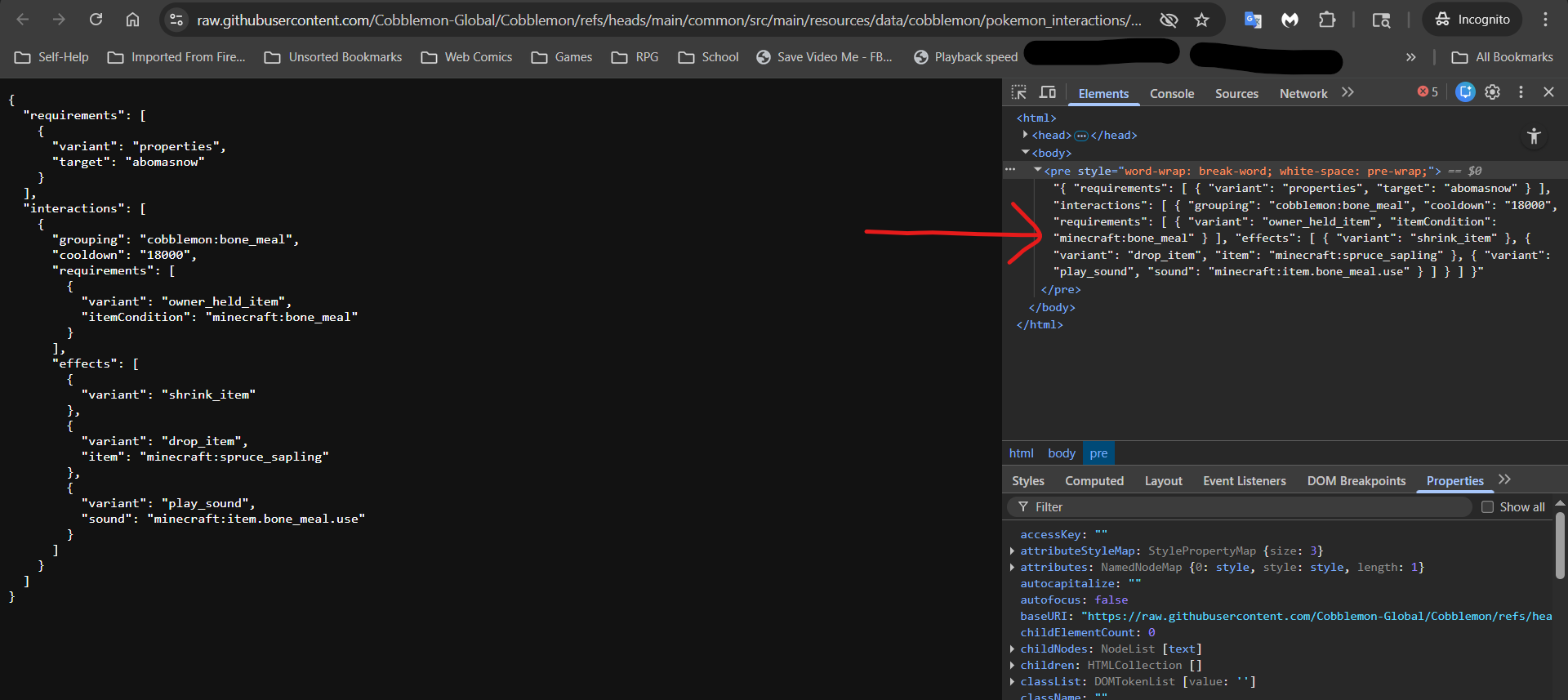The width and height of the screenshot is (1568, 700).
Task: Expand the attributeStyleMap property
Action: coord(1013,551)
